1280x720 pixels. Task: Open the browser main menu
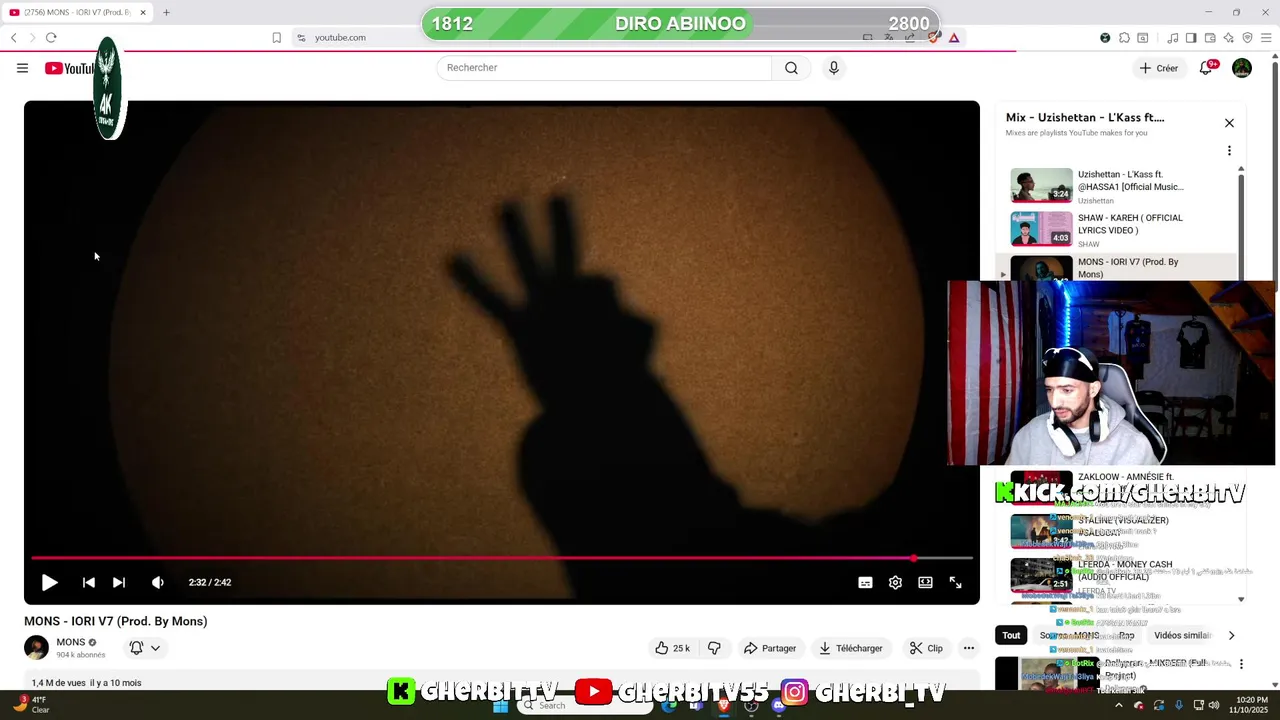click(1267, 37)
